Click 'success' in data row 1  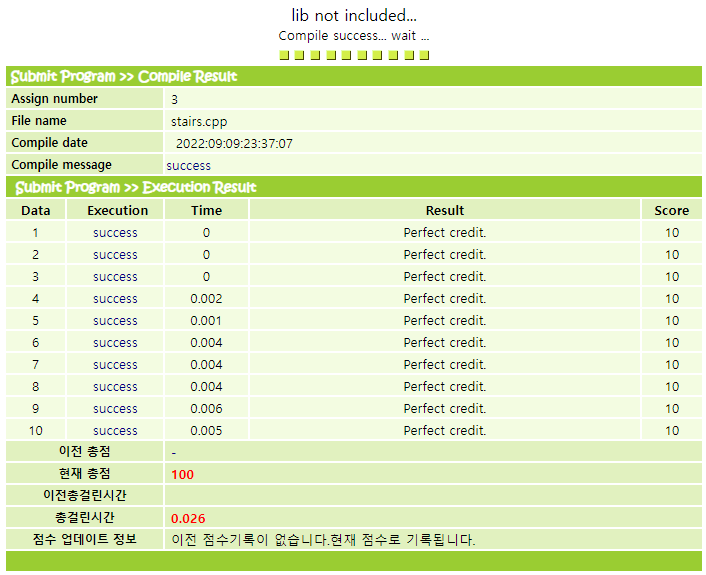pos(115,233)
